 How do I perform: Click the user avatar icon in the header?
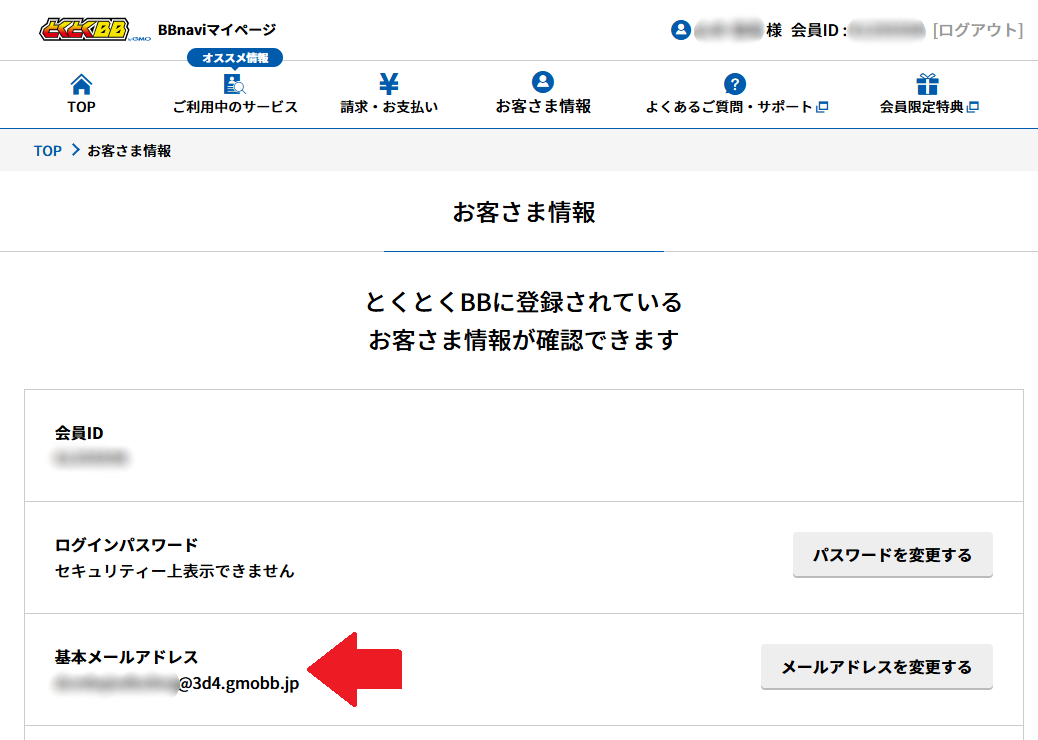pyautogui.click(x=681, y=30)
